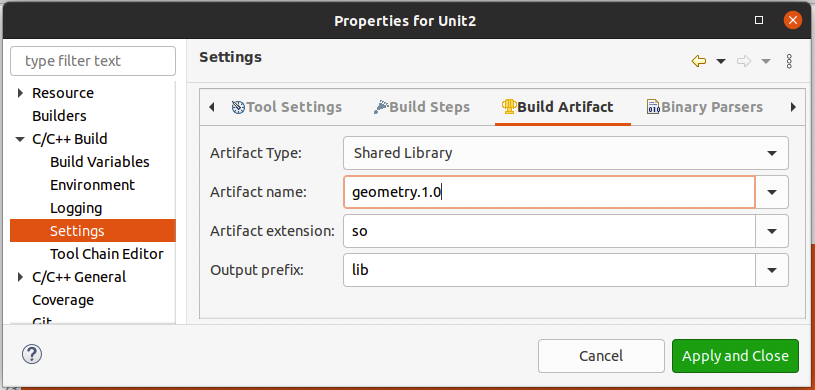Viewport: 815px width, 390px height.
Task: Expand the Artifact name dropdown arrow
Action: [x=772, y=192]
